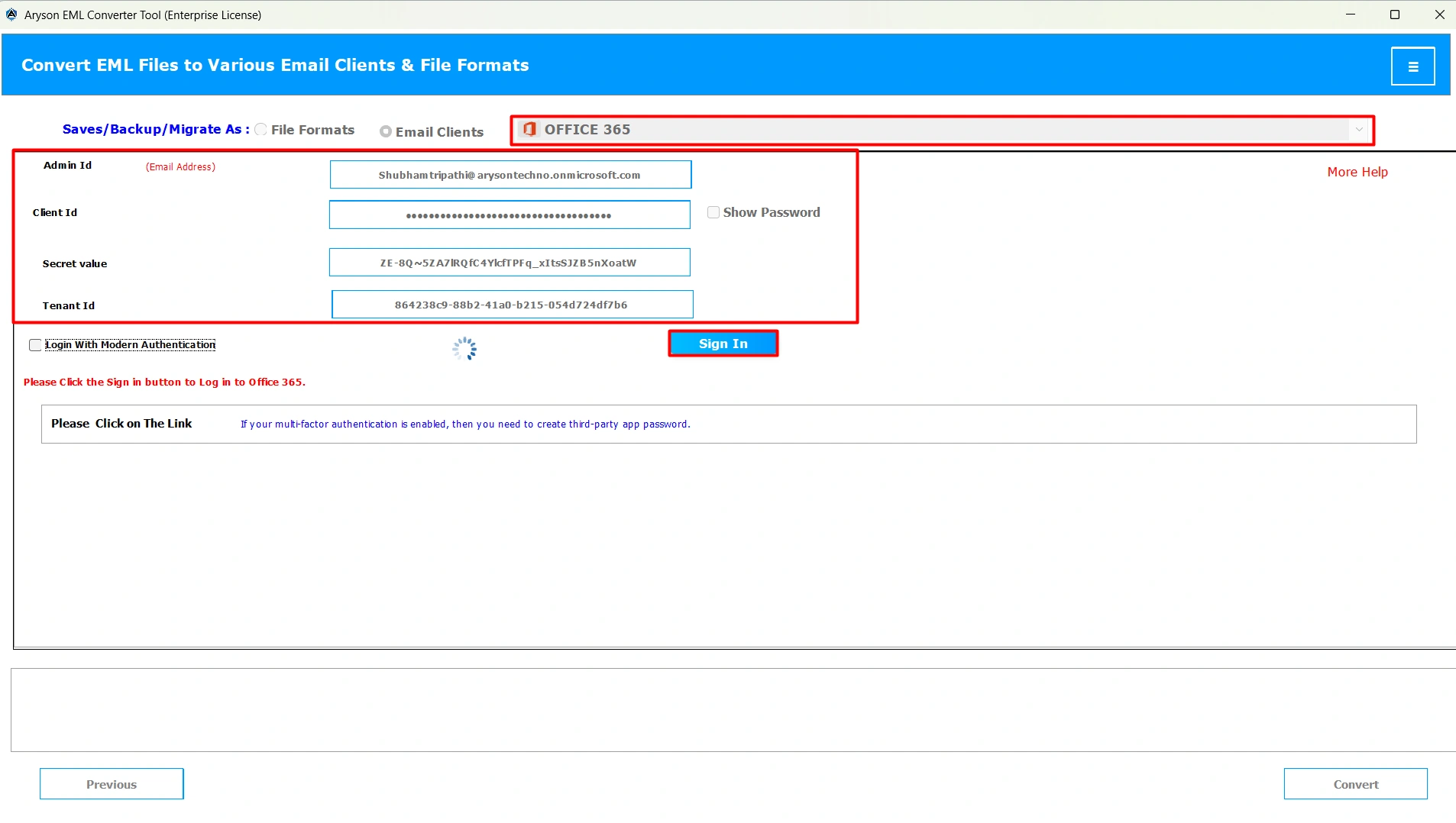Click the Convert button

[x=1356, y=784]
